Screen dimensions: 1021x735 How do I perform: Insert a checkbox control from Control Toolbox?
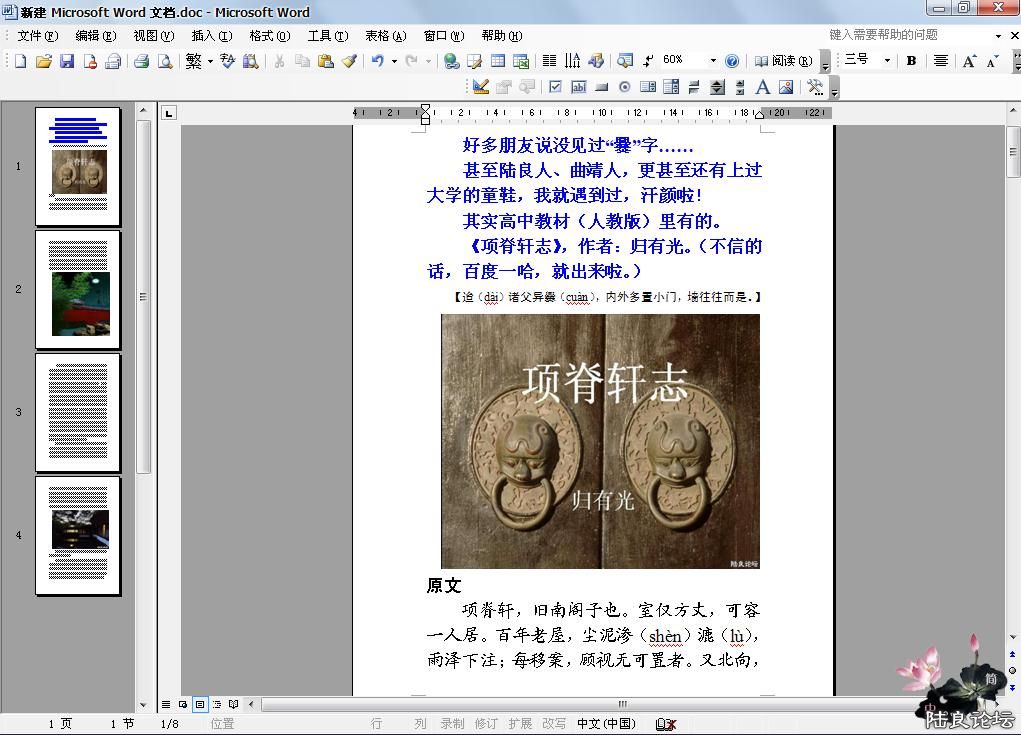coord(555,87)
